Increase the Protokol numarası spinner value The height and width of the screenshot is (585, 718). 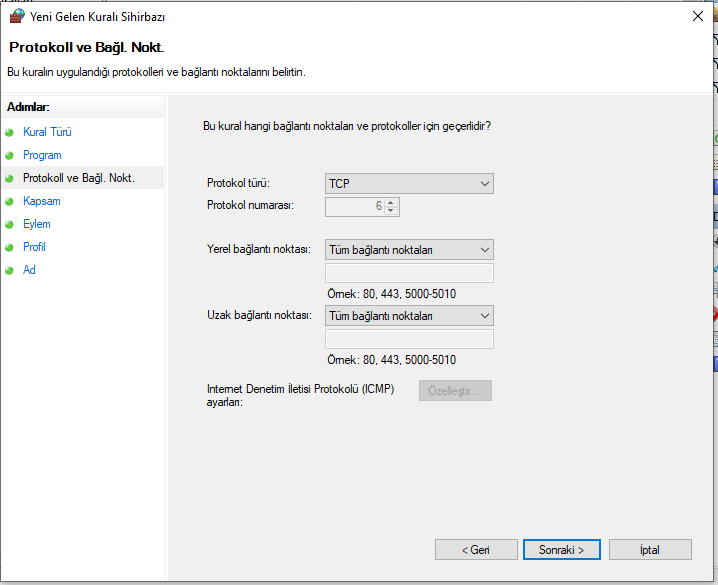point(391,202)
